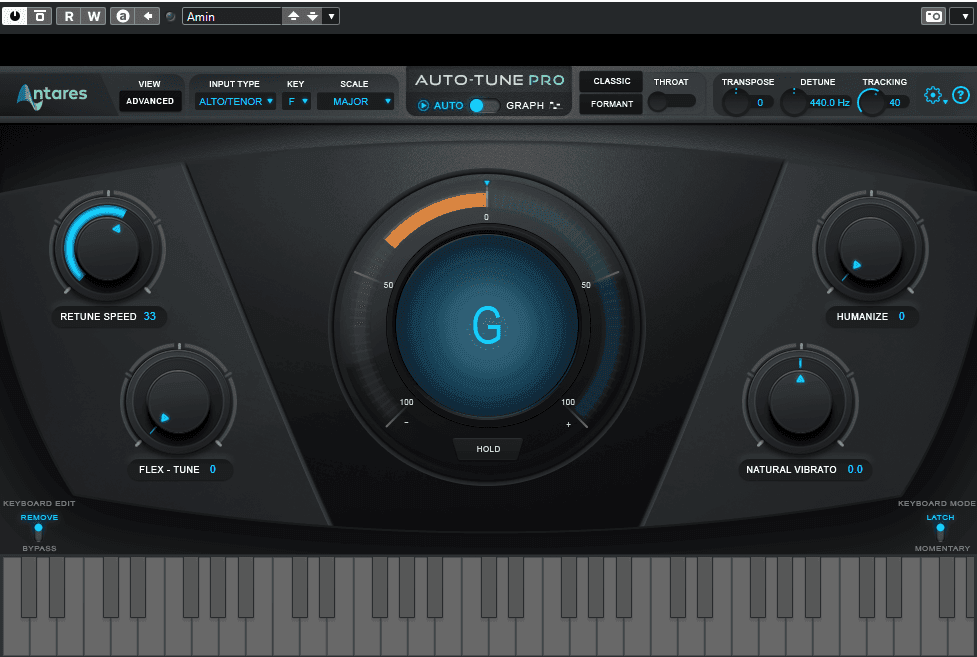This screenshot has width=977, height=657.
Task: Click the Amin preset name field
Action: pos(232,16)
